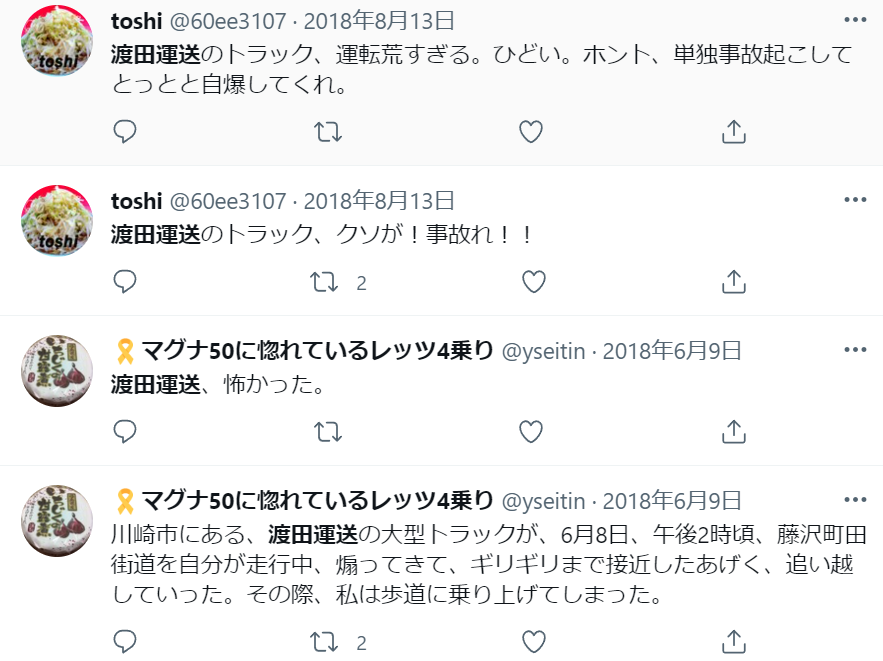Open the @60ee3107 handle on first tweet
This screenshot has height=661, width=883.
click(x=228, y=21)
